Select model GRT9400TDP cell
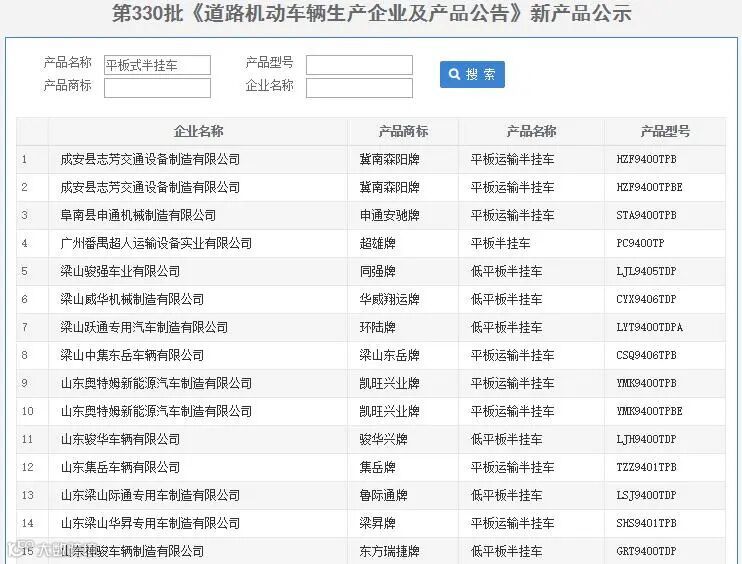The height and width of the screenshot is (564, 742). [665, 551]
